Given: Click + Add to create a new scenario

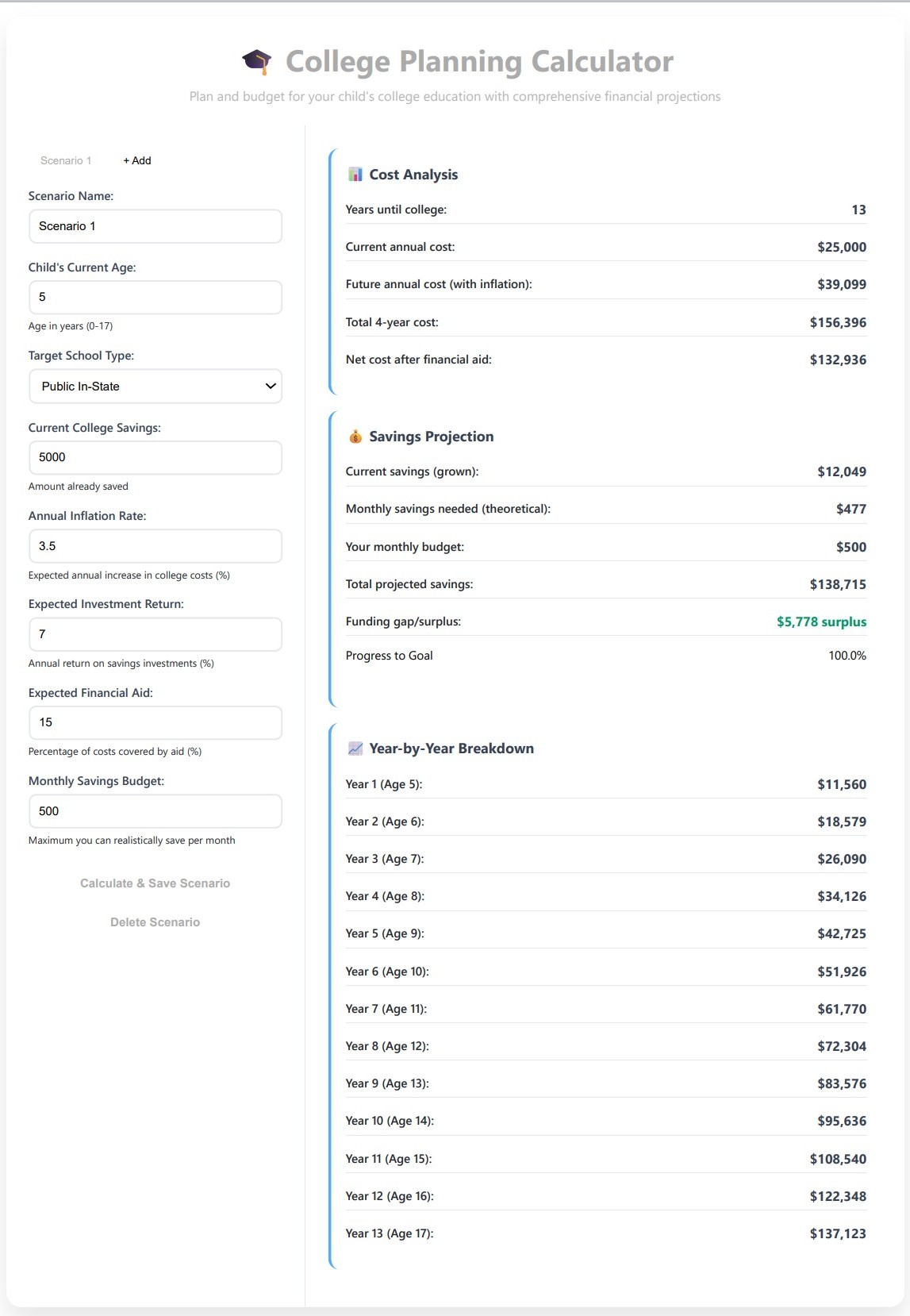Looking at the screenshot, I should 136,160.
